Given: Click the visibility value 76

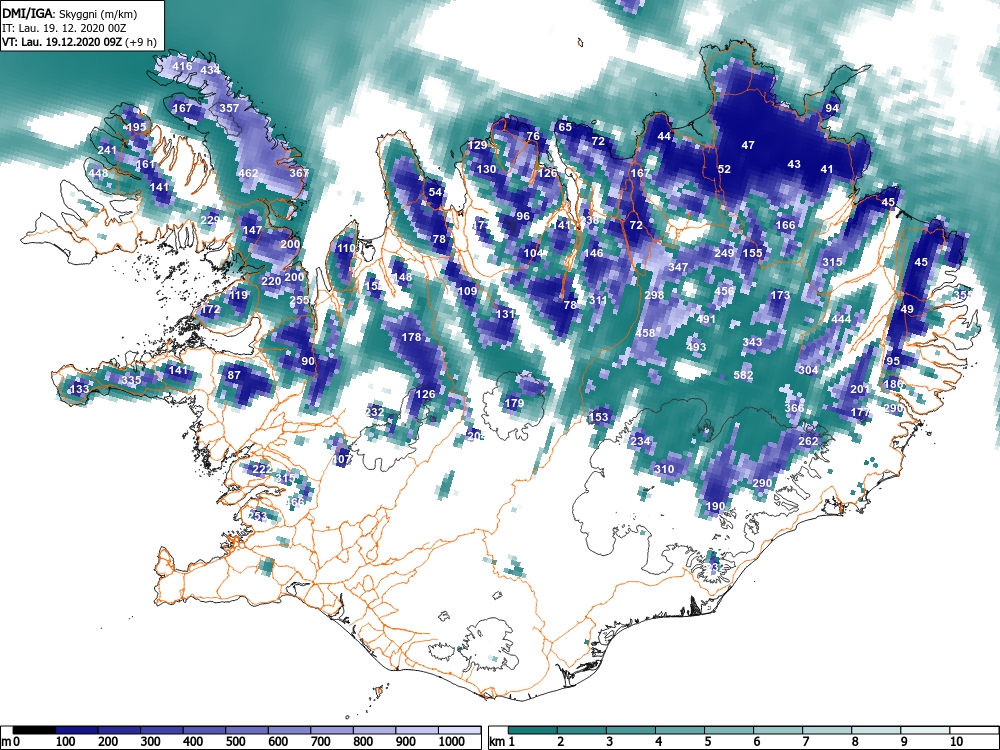Looking at the screenshot, I should click(x=533, y=136).
